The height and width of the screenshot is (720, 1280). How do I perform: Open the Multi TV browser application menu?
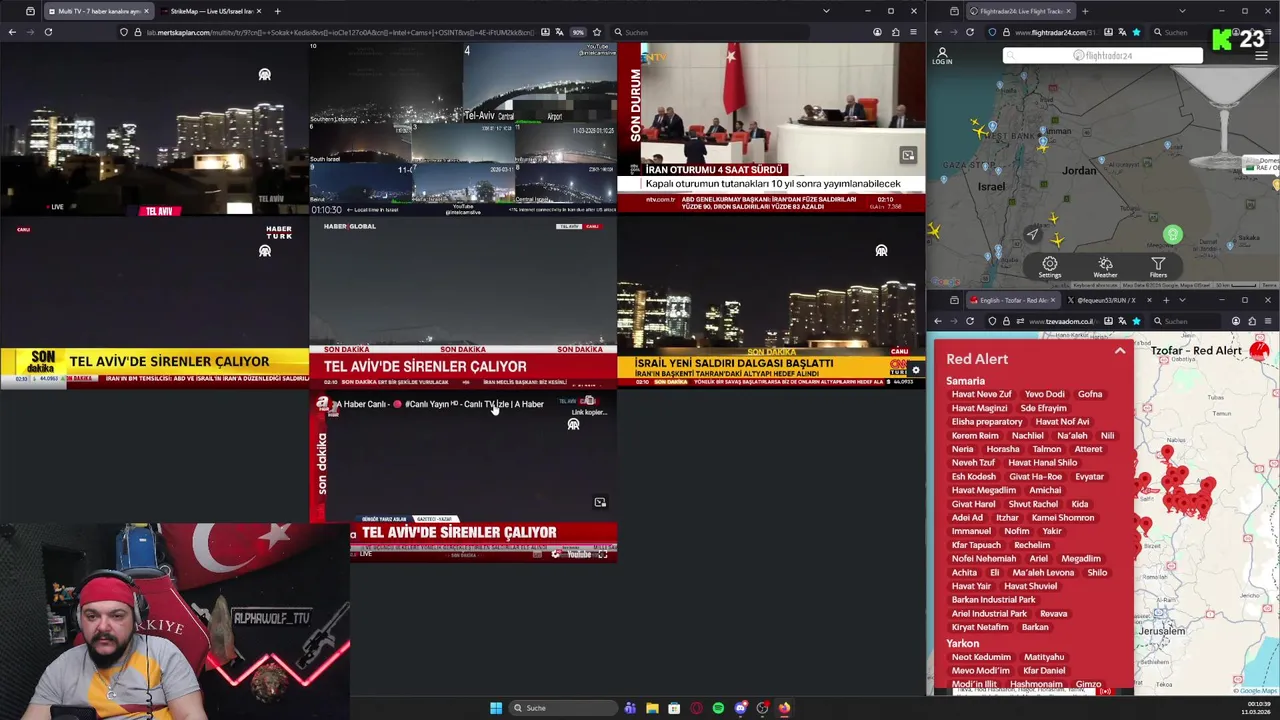[913, 32]
